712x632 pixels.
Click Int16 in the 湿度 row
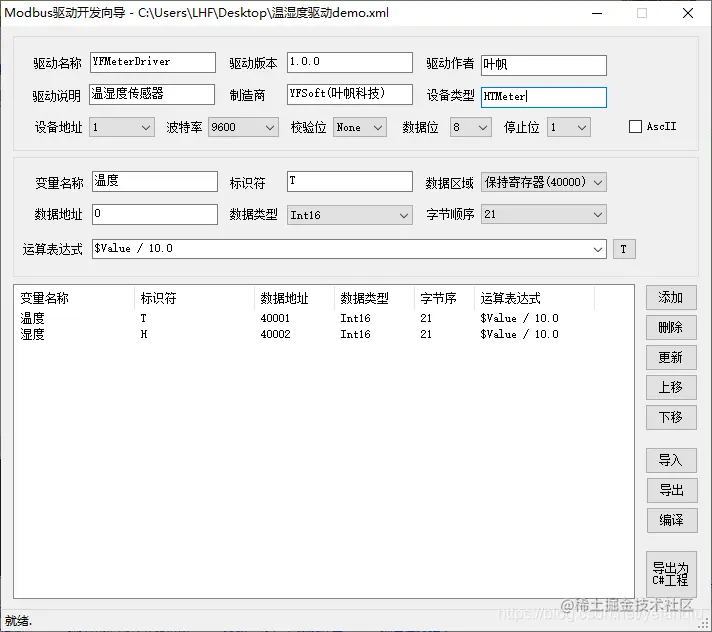356,335
